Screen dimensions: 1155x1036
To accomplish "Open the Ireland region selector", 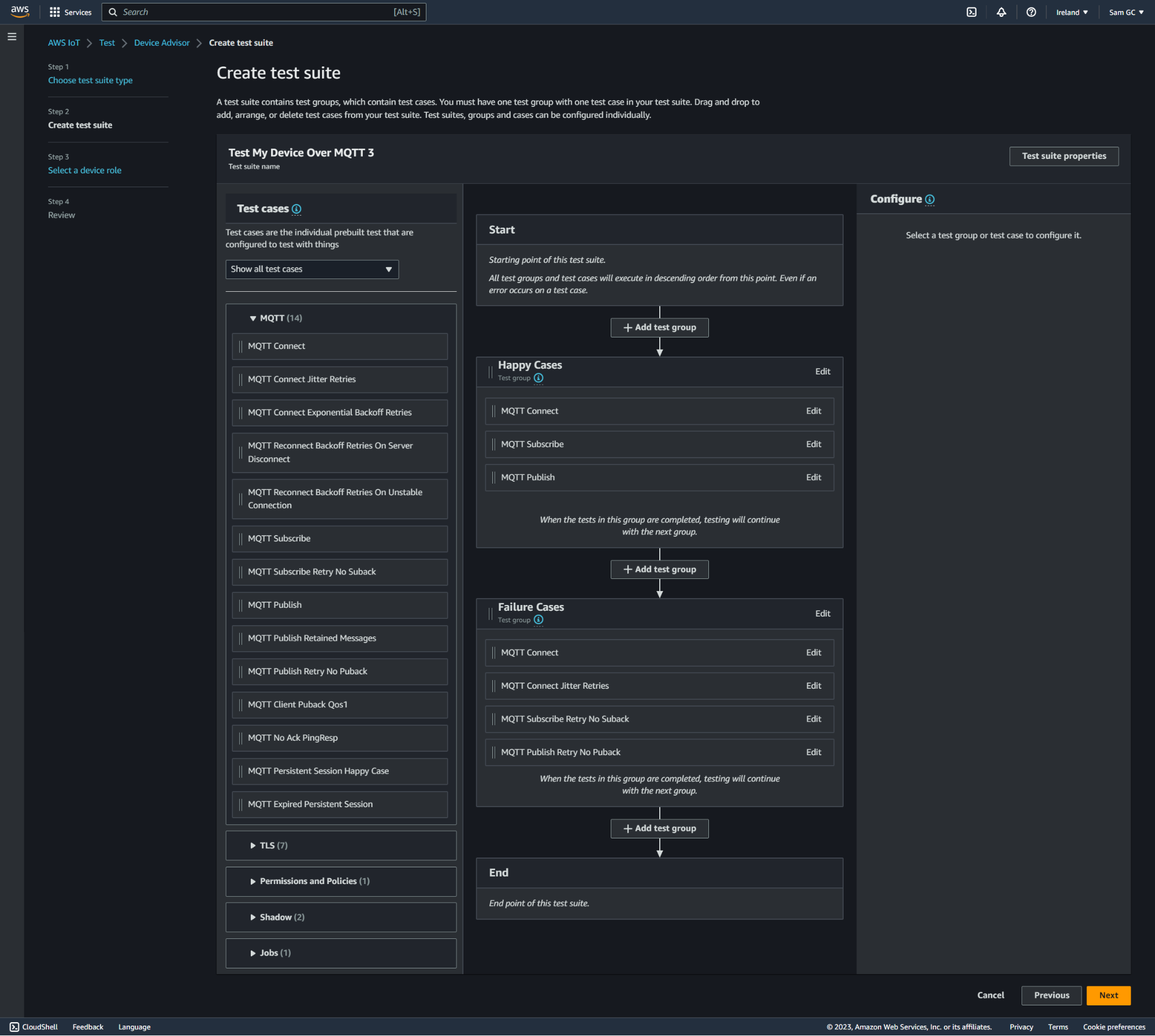I will point(1072,12).
